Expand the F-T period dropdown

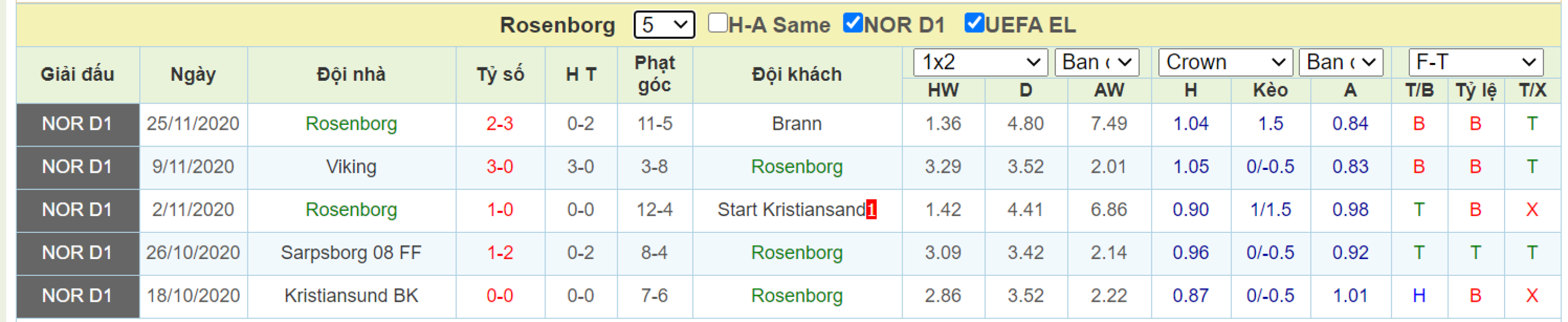1476,62
